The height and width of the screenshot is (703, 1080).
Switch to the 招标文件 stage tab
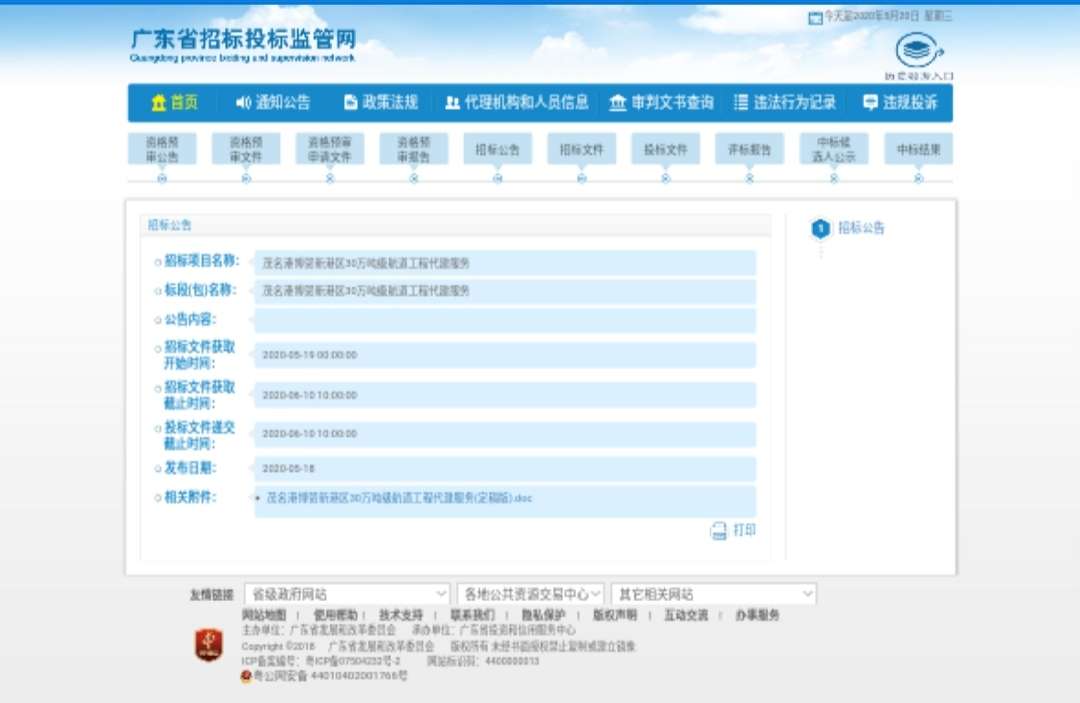click(x=581, y=150)
